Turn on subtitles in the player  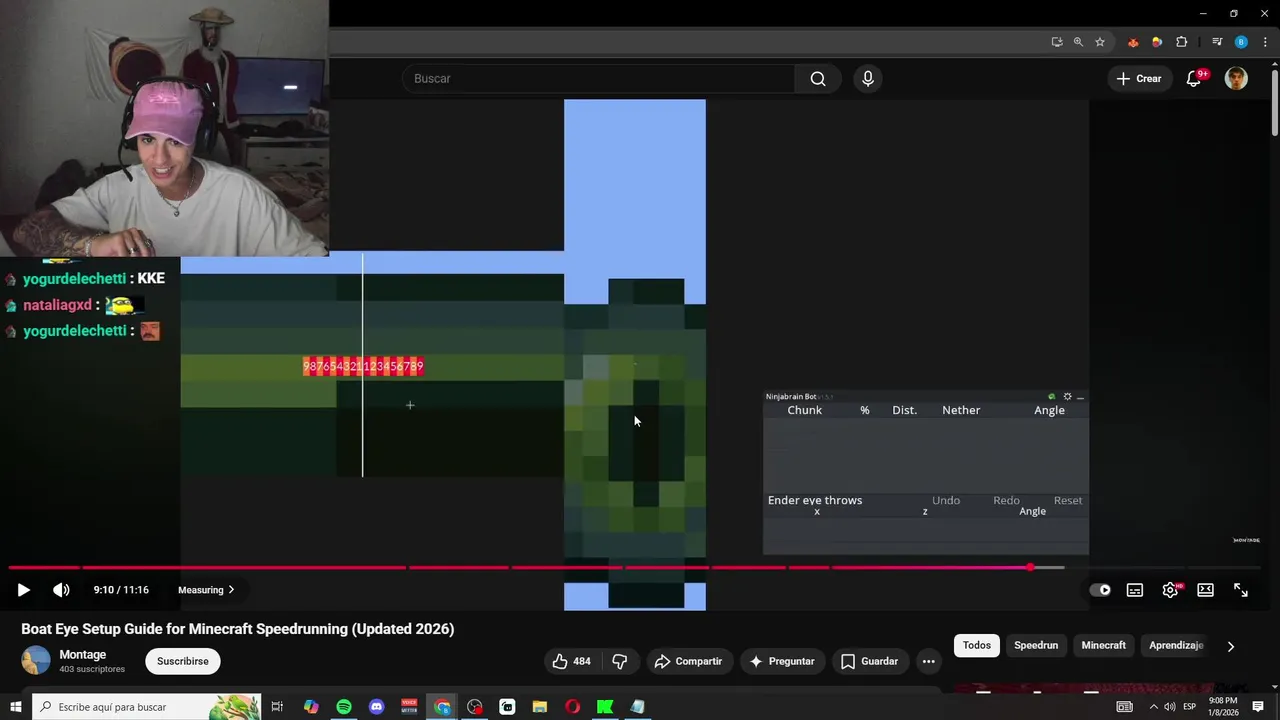(1135, 590)
